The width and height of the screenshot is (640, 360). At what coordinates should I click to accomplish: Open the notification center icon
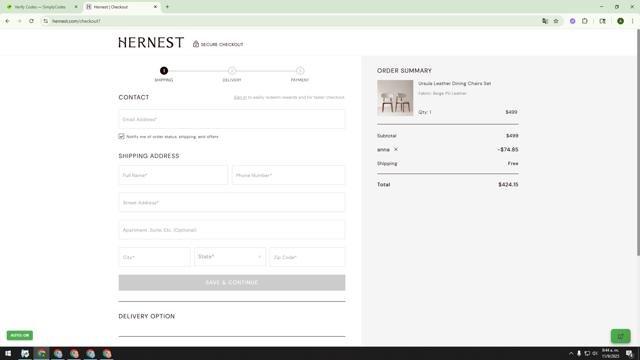click(x=629, y=353)
